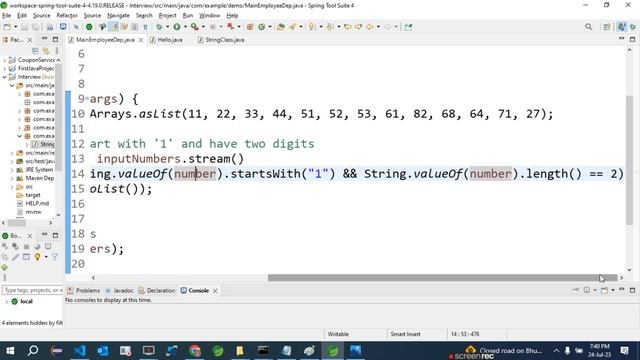Switch to the StringClass.java editor tab
The width and height of the screenshot is (640, 360).
[x=221, y=40]
